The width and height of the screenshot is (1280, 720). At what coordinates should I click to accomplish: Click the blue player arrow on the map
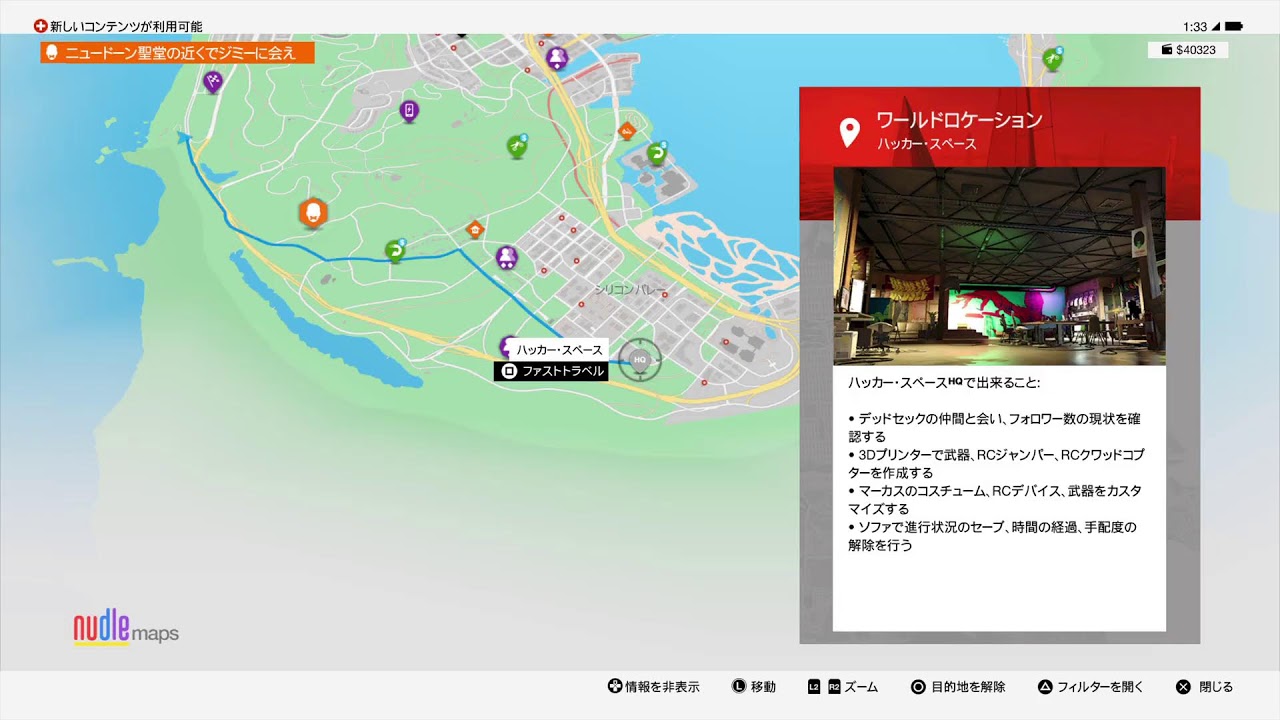185,139
